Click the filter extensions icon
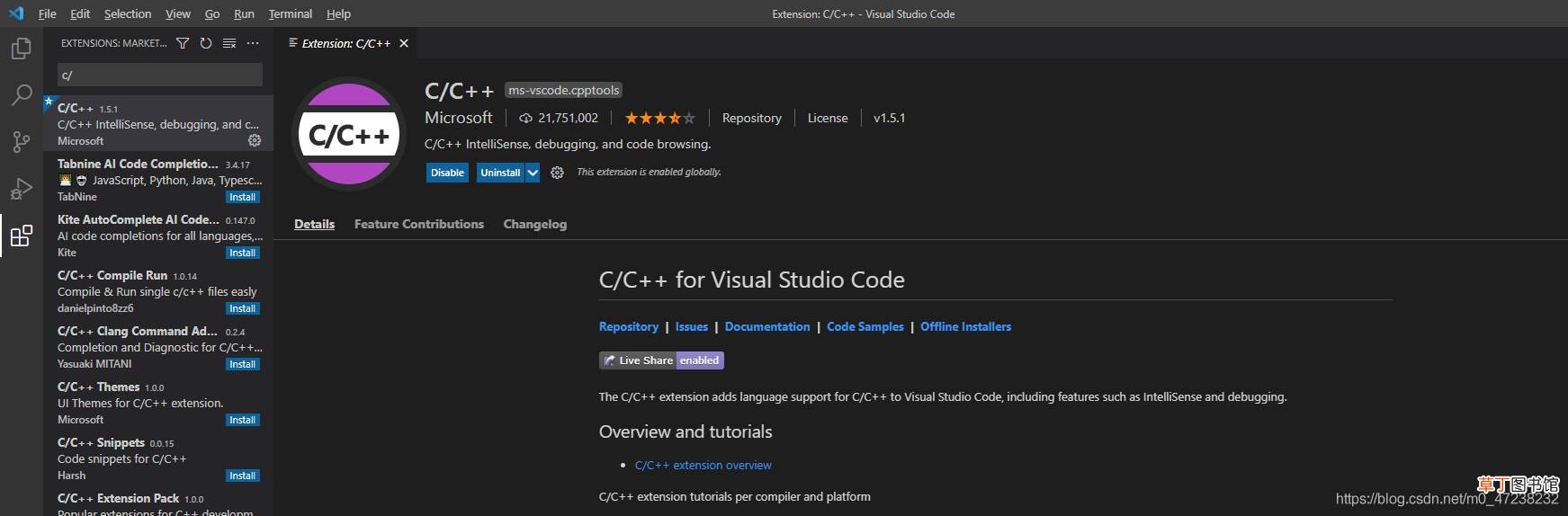Image resolution: width=1568 pixels, height=516 pixels. point(183,43)
